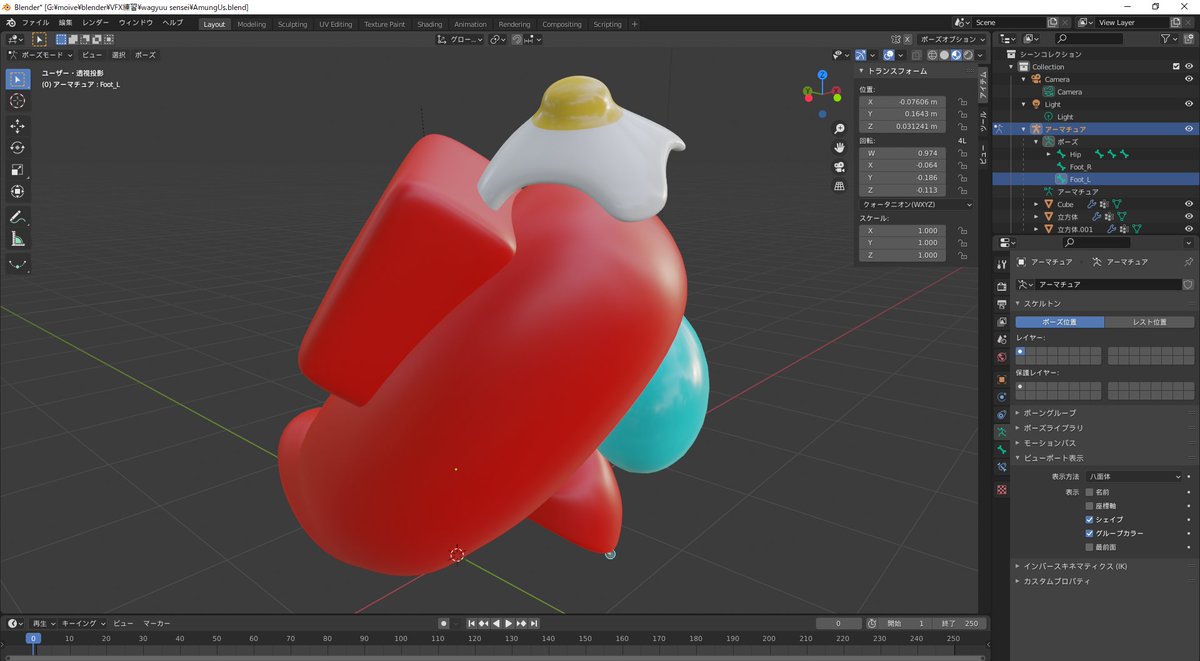1200x661 pixels.
Task: Select the Move tool
Action: pyautogui.click(x=18, y=126)
